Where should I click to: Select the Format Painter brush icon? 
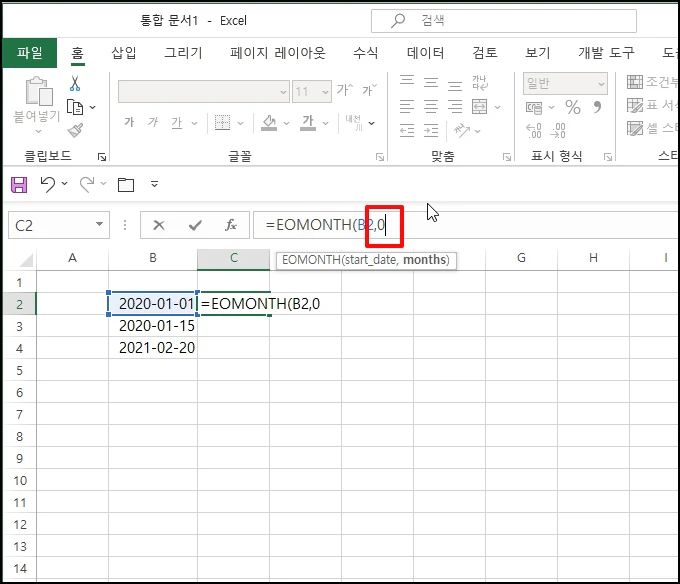pos(75,130)
